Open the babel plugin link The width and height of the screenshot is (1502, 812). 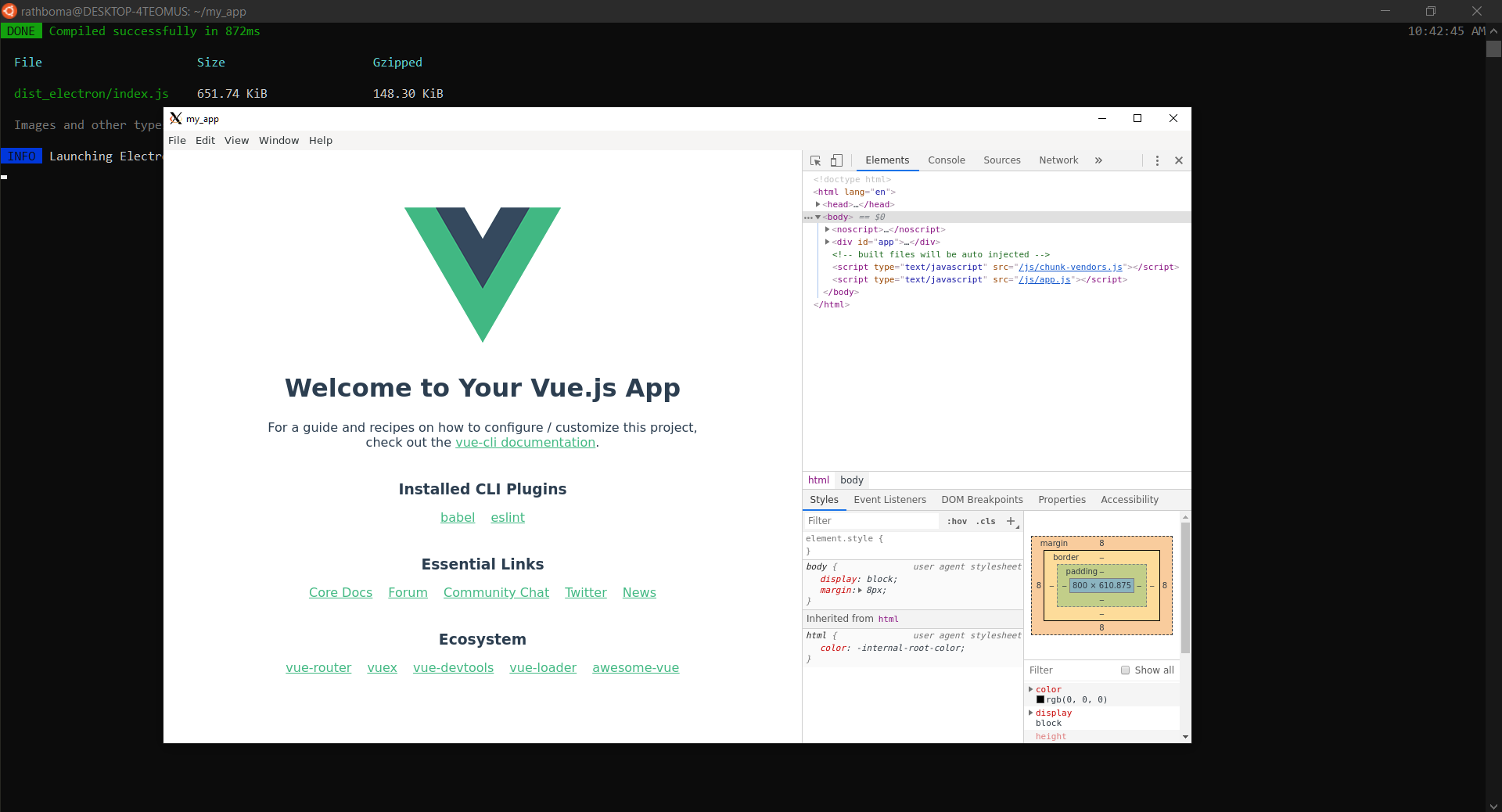[458, 518]
